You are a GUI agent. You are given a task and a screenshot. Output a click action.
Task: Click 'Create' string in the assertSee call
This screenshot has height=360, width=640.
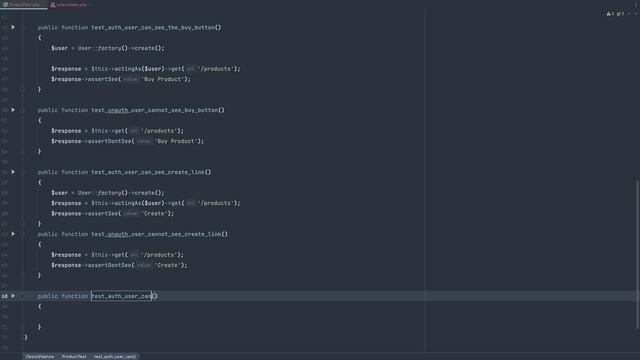coord(154,213)
